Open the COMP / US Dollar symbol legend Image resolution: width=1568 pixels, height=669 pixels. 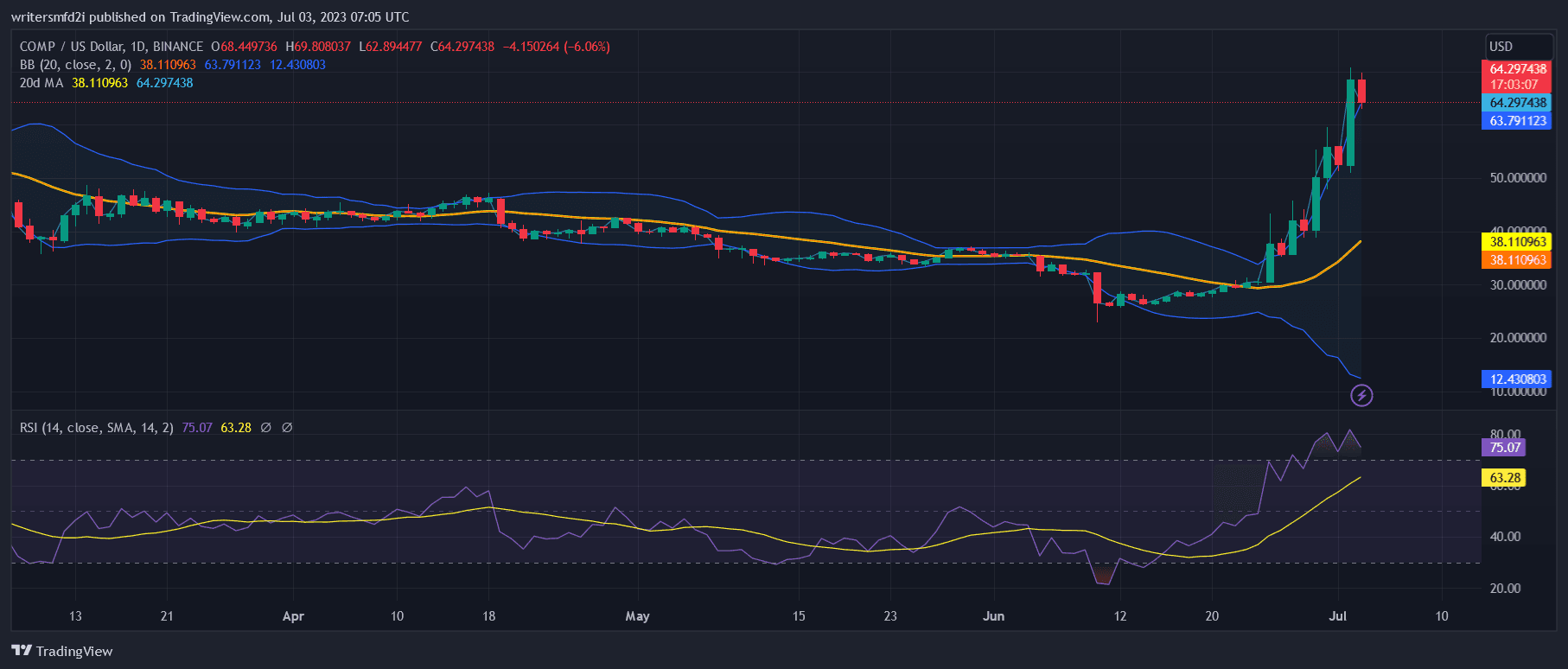(x=112, y=47)
